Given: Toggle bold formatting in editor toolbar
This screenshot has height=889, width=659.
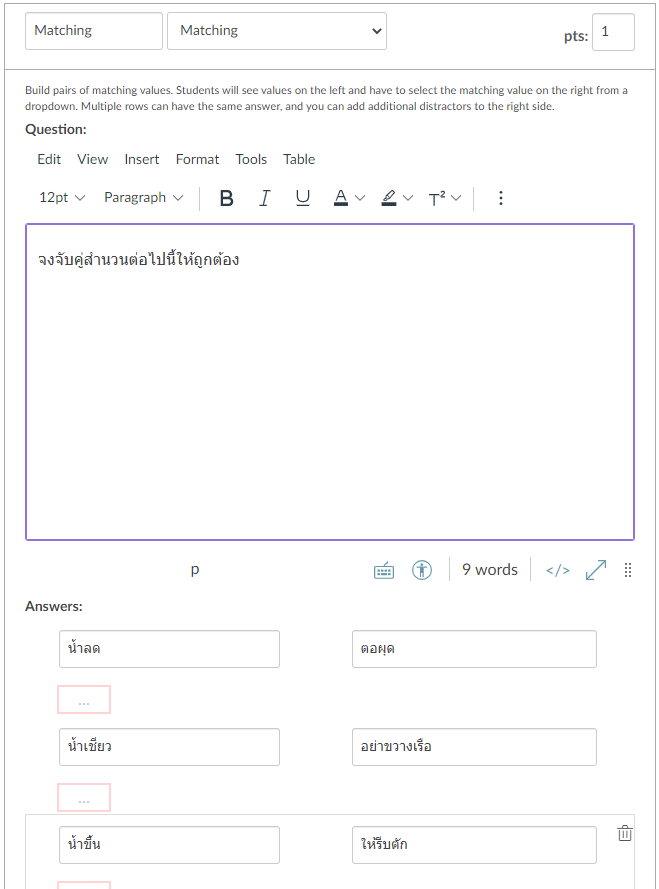Looking at the screenshot, I should tap(227, 198).
